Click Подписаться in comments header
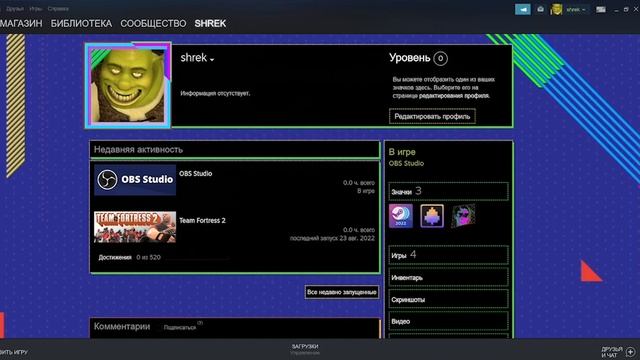 pyautogui.click(x=180, y=327)
